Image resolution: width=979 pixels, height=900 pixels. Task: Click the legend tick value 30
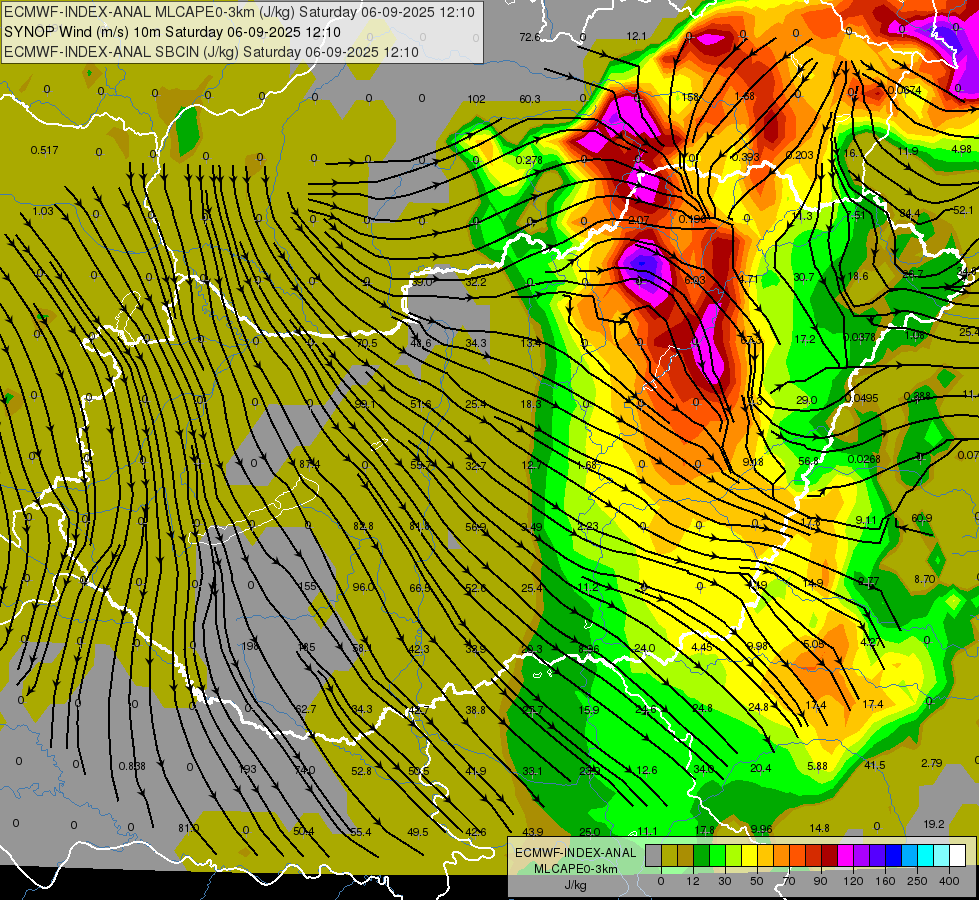click(724, 881)
